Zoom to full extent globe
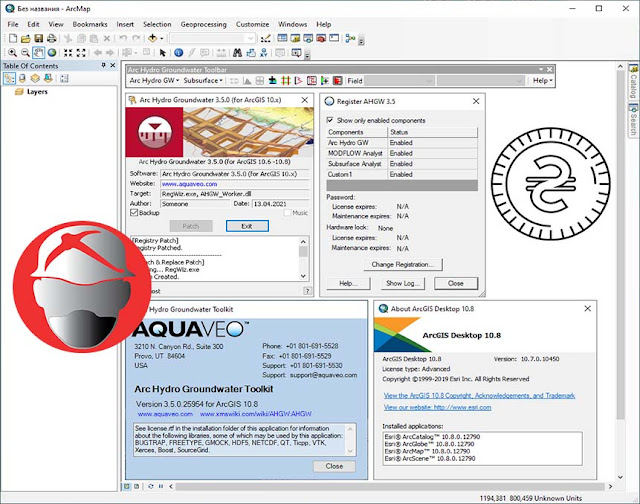The width and height of the screenshot is (640, 504). (52, 53)
